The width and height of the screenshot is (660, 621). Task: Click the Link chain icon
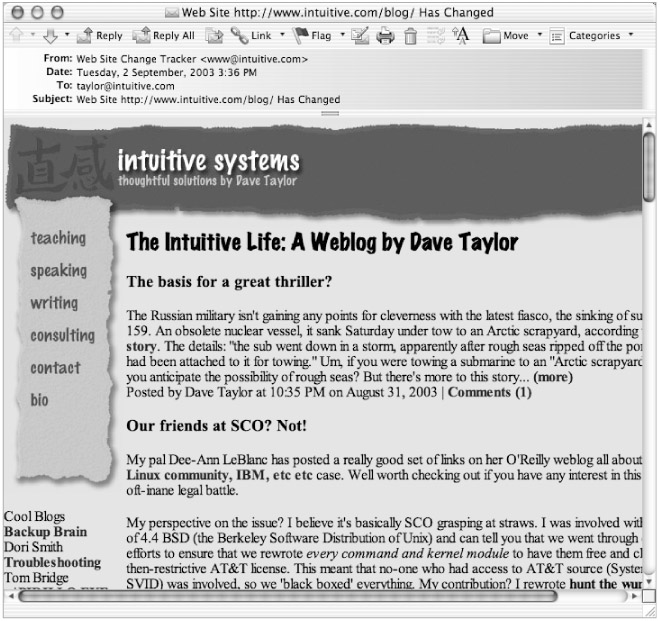pos(251,36)
